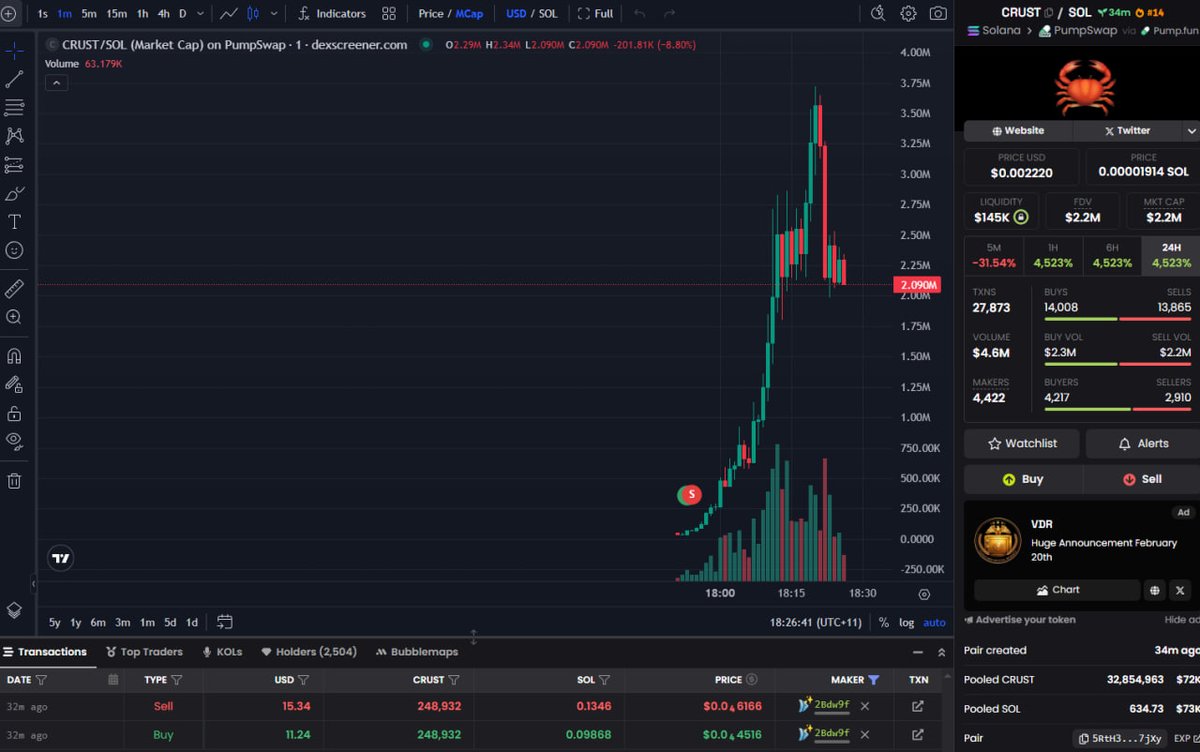
Task: Minimize the transactions panel
Action: [x=918, y=652]
